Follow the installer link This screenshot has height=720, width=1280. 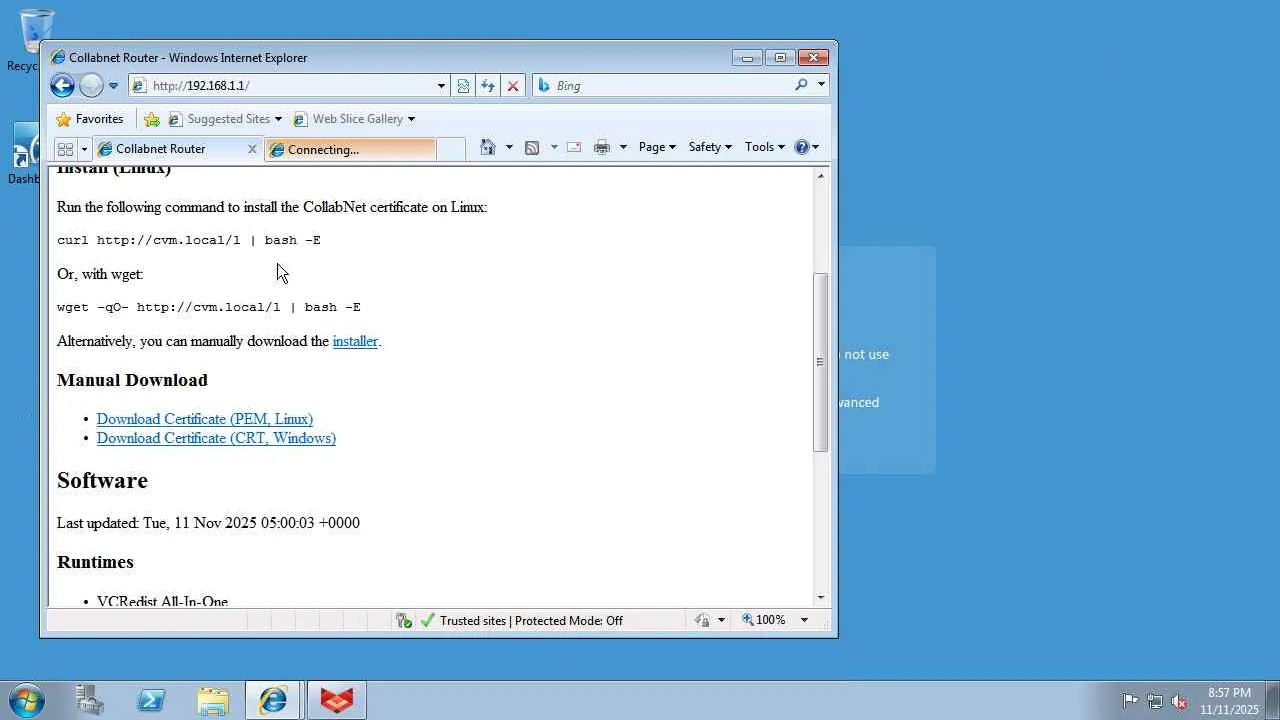(x=355, y=341)
